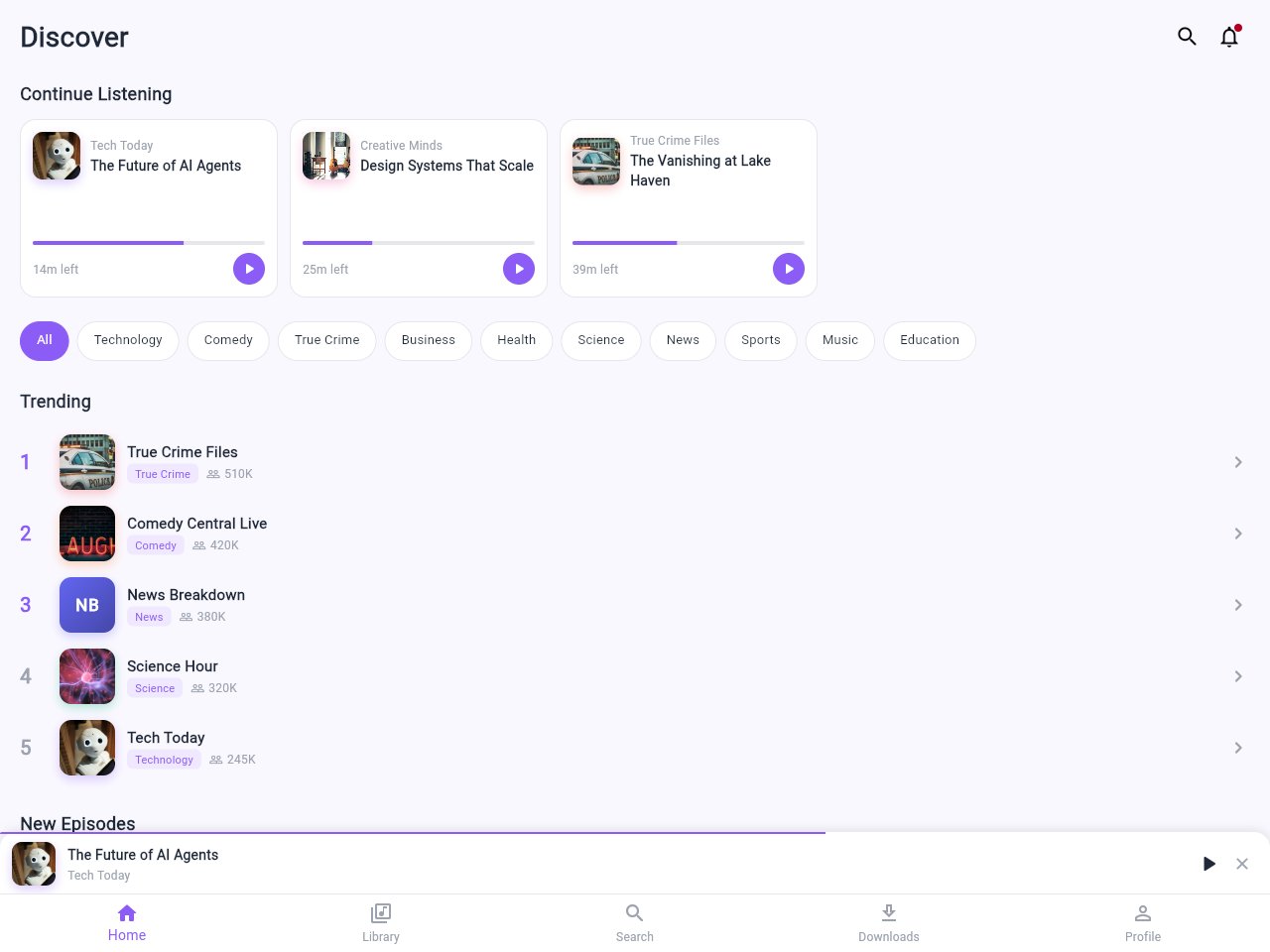Open search from the top header icon
Viewport: 1270px width, 952px height.
pyautogui.click(x=1187, y=37)
